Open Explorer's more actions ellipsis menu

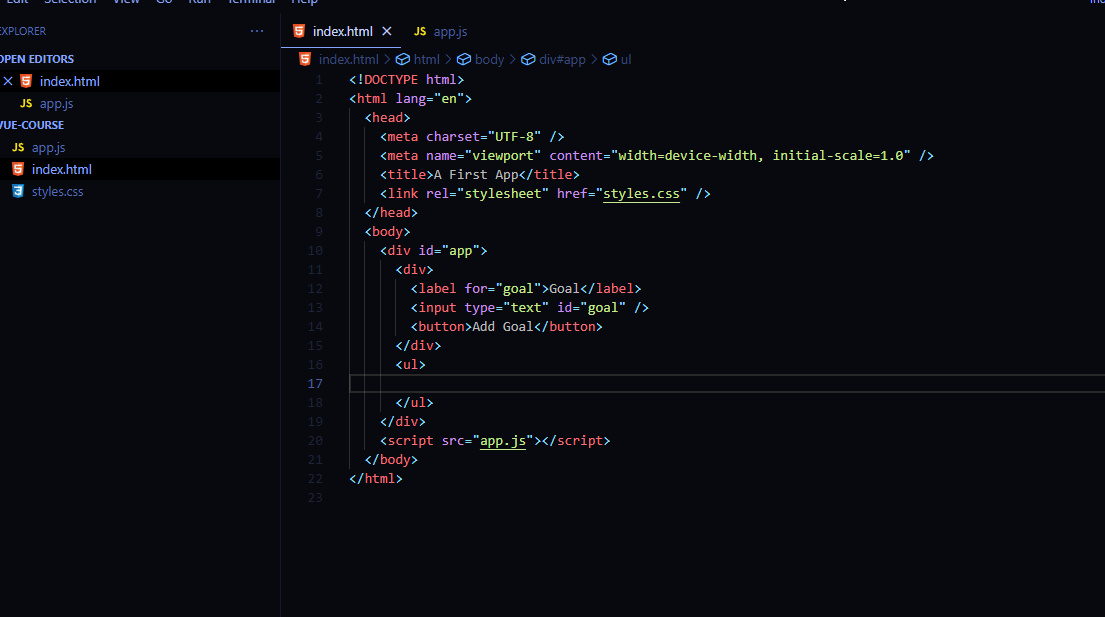pyautogui.click(x=257, y=31)
